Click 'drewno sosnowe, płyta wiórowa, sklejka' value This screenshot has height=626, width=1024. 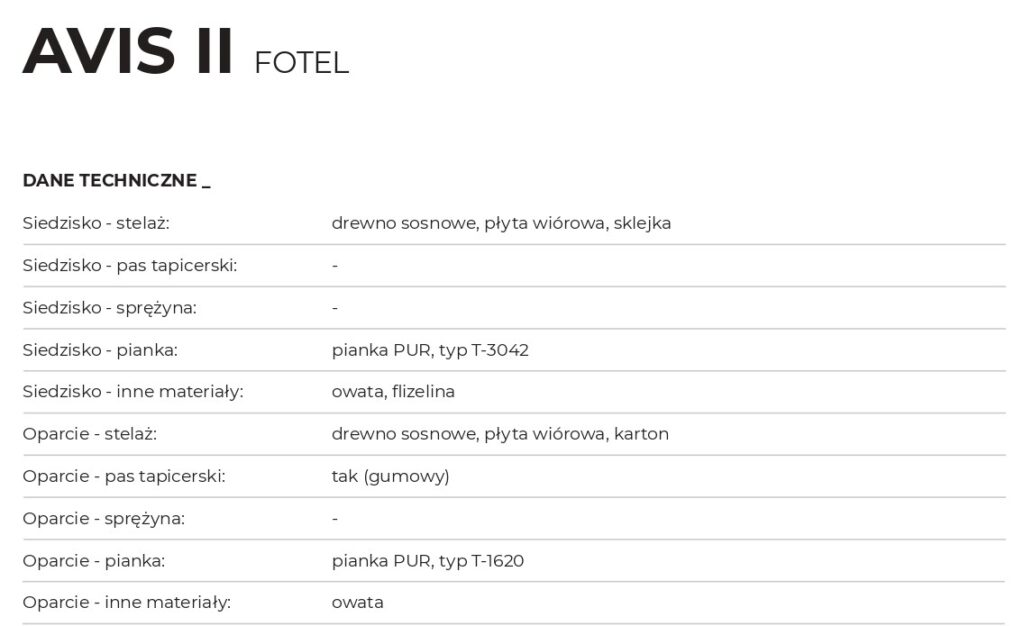pos(501,223)
